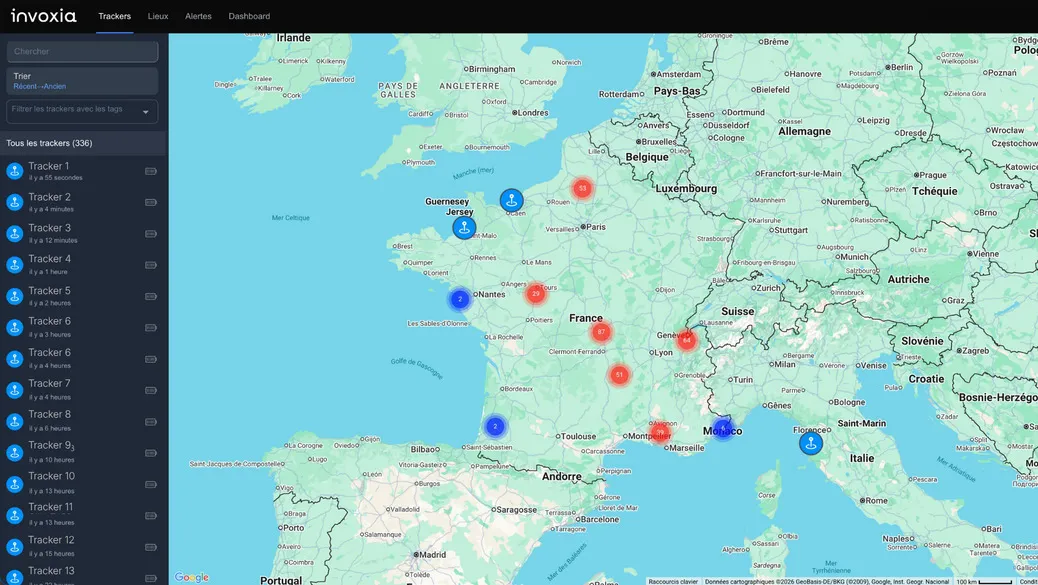Check the Tracker 12 battery icon

tap(151, 547)
